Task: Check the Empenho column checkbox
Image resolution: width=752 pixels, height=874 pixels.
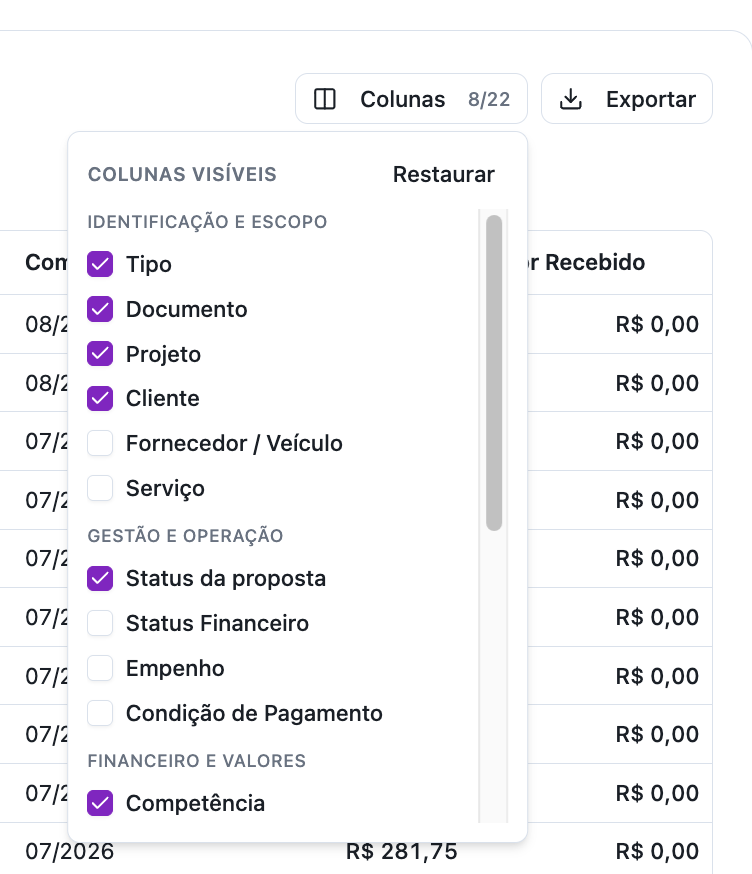Action: pos(100,668)
